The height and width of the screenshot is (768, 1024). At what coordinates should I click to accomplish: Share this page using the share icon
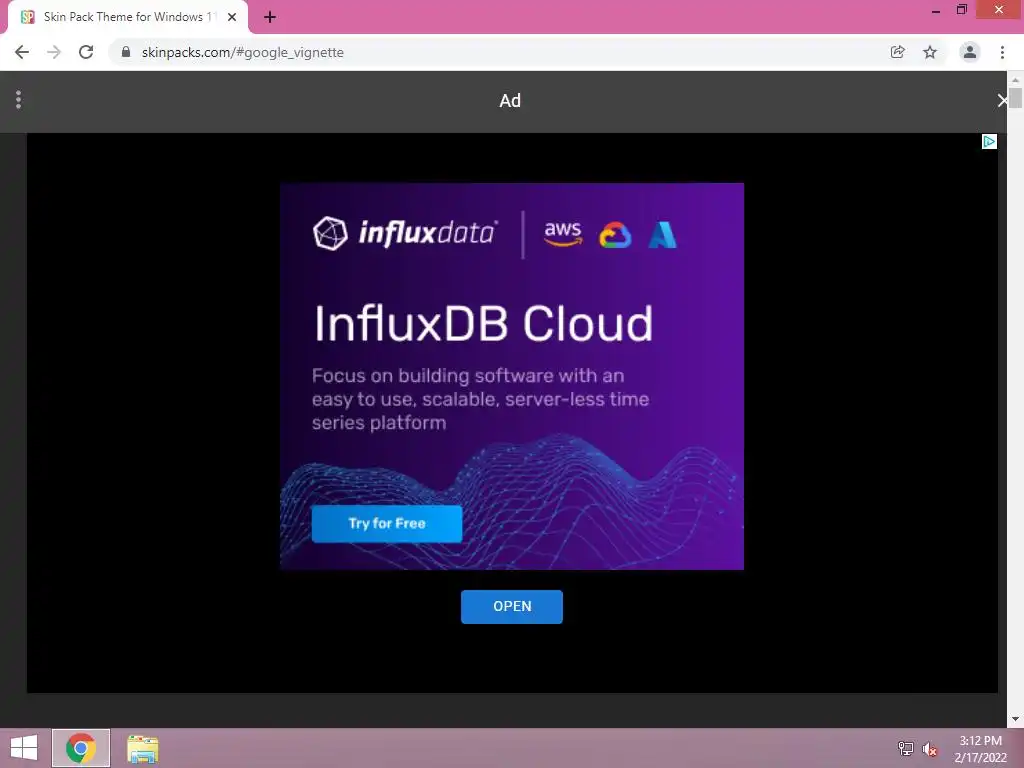pos(898,52)
